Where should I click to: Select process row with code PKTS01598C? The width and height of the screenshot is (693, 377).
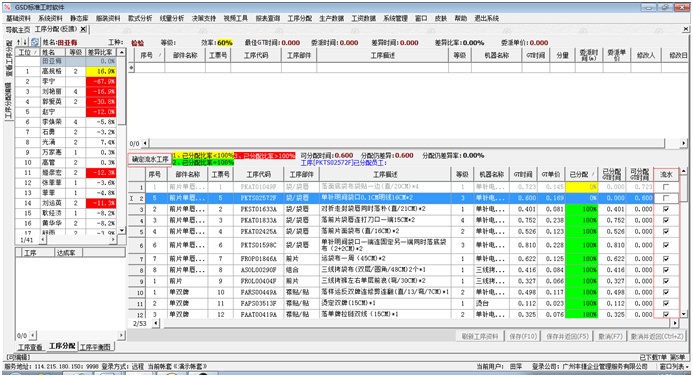pos(391,245)
